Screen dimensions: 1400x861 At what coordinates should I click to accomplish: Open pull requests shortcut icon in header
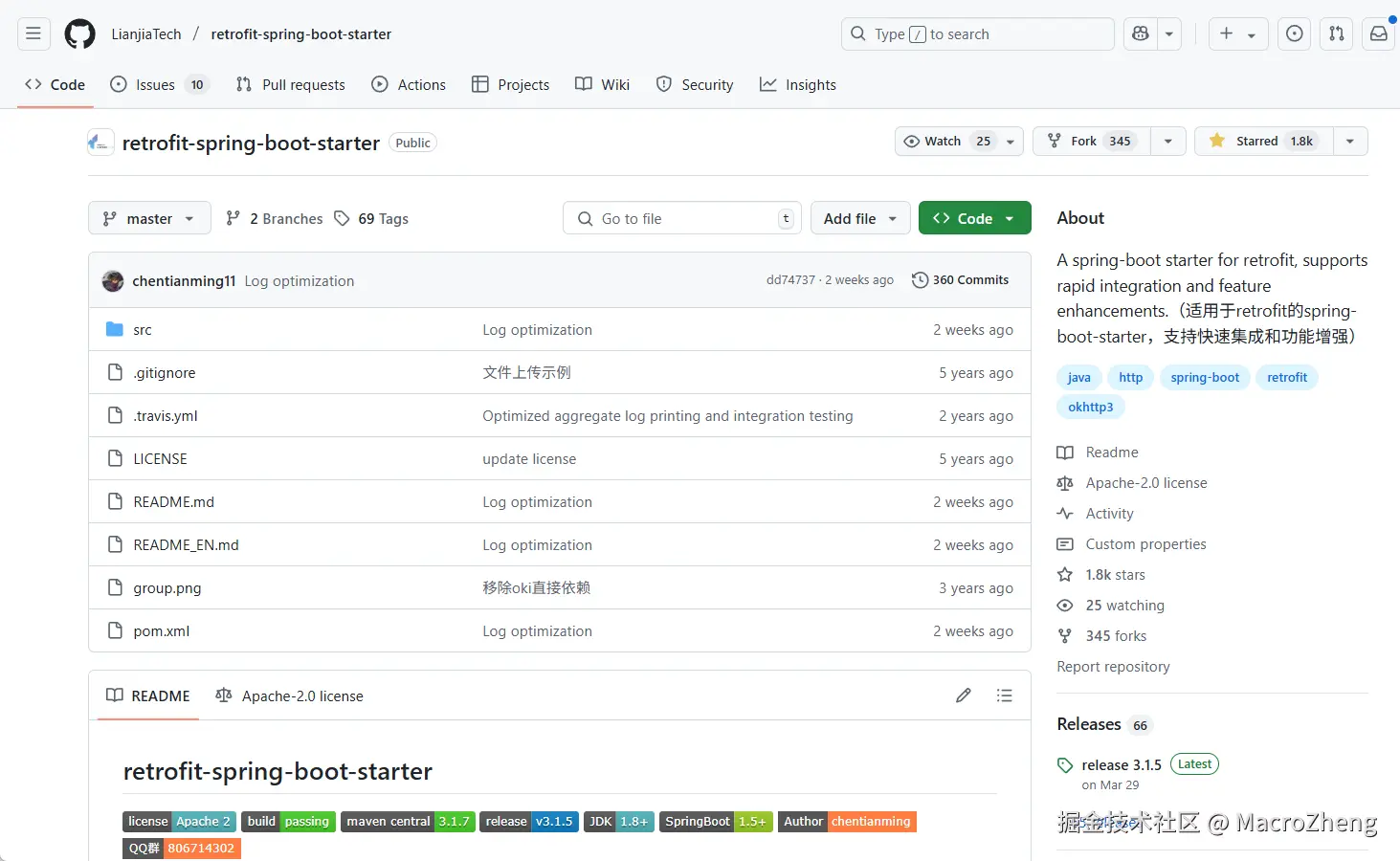click(x=1337, y=33)
